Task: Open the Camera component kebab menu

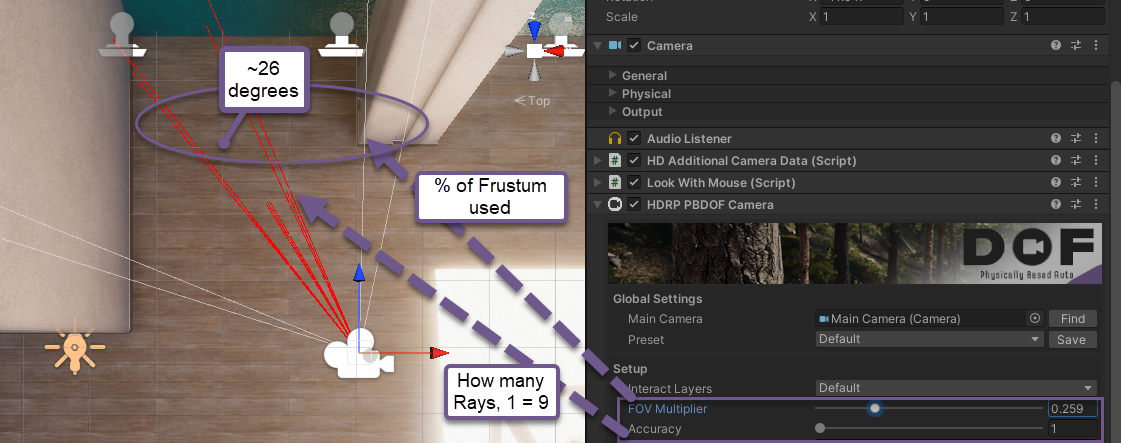Action: point(1097,45)
